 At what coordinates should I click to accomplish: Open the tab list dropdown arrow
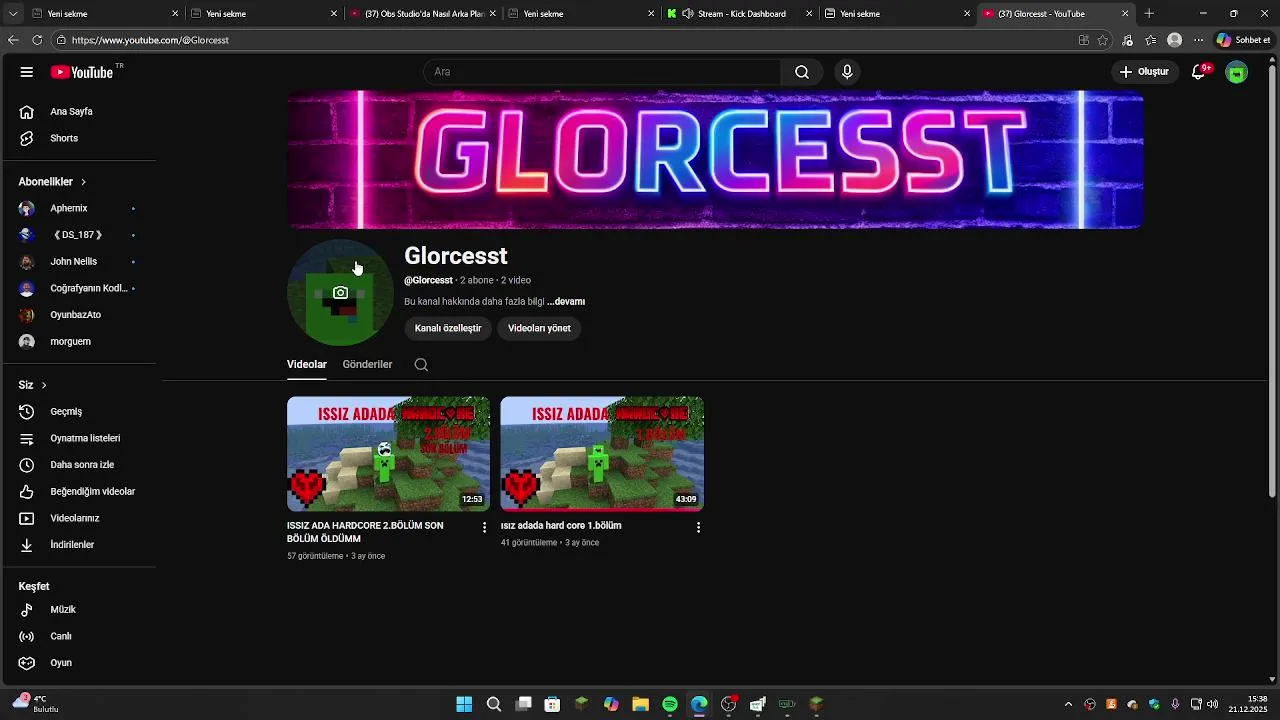tap(13, 14)
